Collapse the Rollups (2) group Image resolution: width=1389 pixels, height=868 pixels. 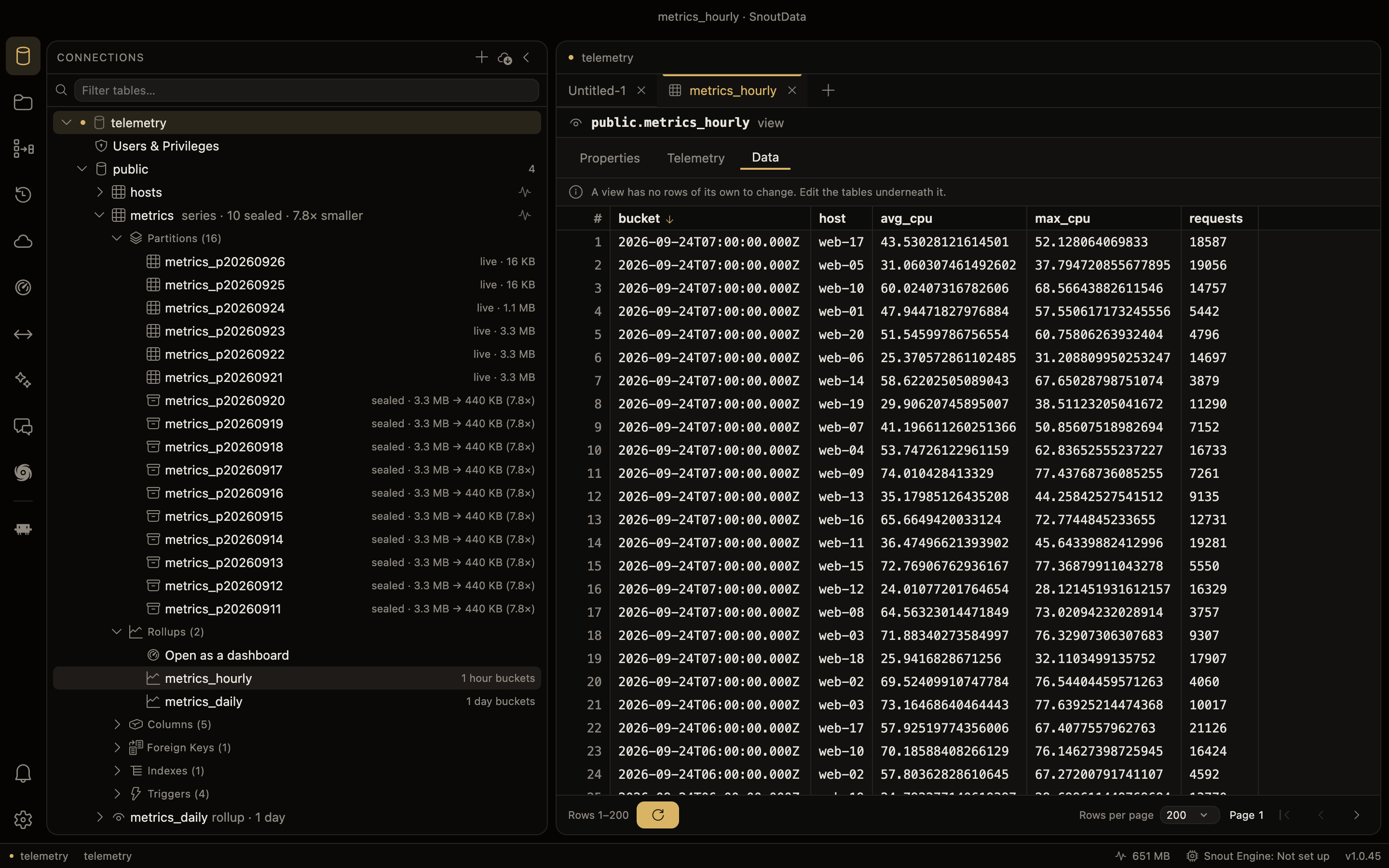[117, 632]
